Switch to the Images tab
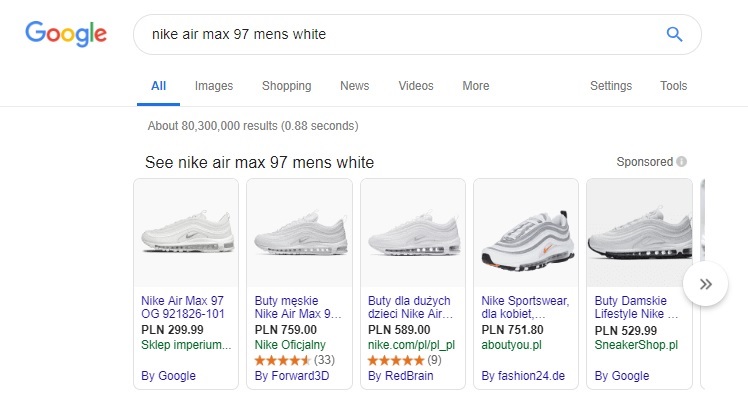The height and width of the screenshot is (414, 748). (214, 86)
